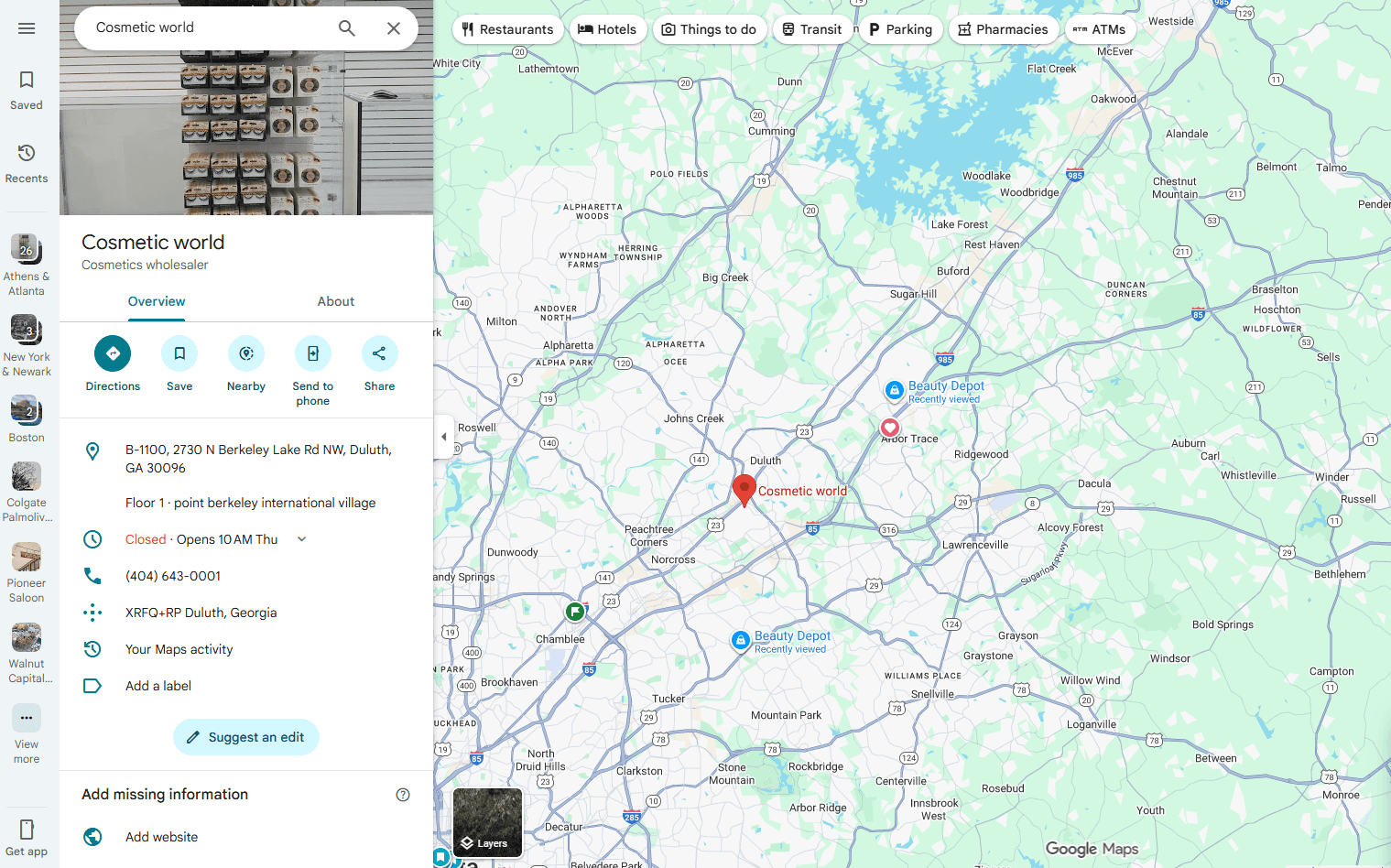This screenshot has width=1391, height=868.
Task: Copy address via location pin icon
Action: (x=92, y=450)
